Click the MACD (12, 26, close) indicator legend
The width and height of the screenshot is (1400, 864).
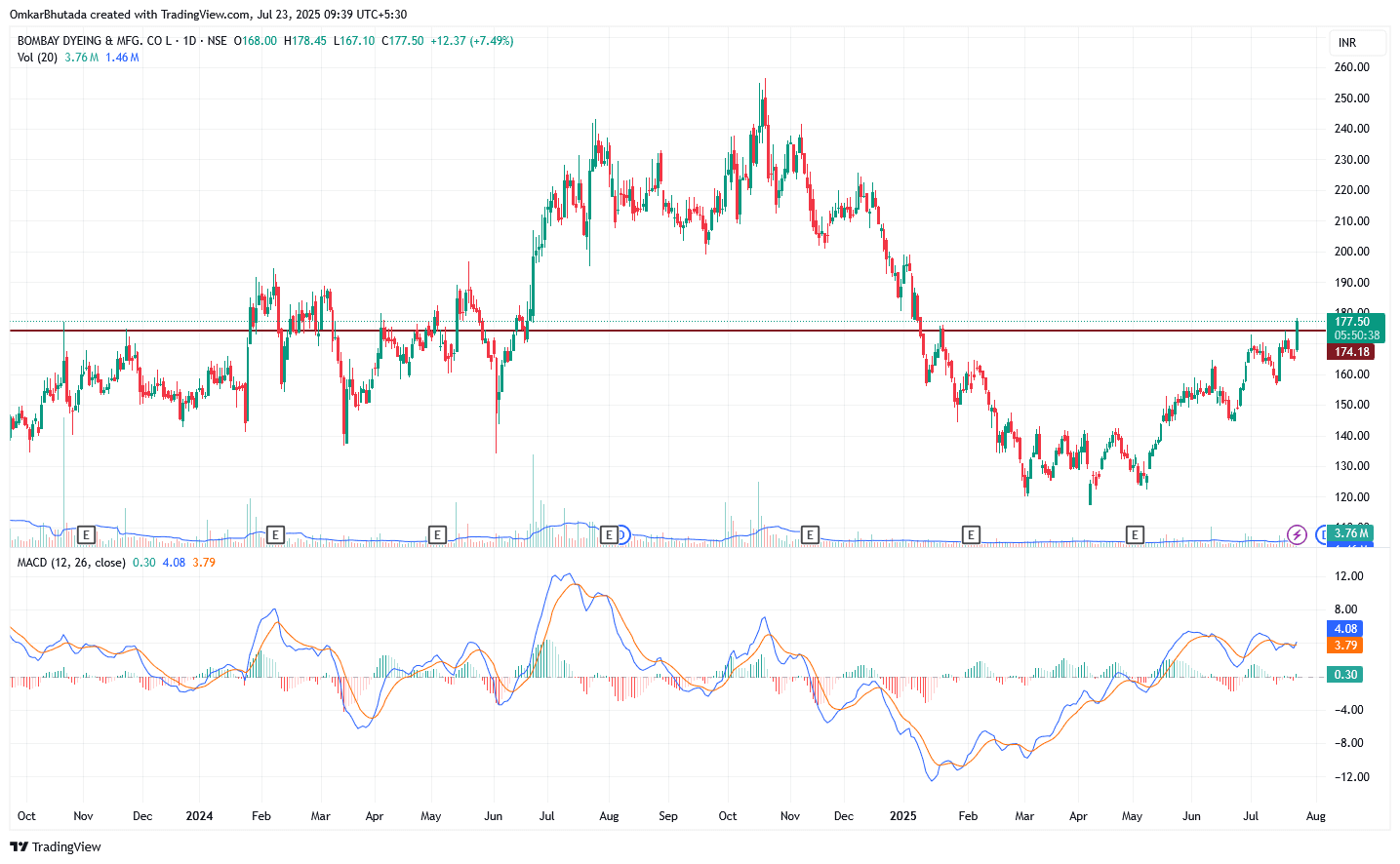pos(71,563)
